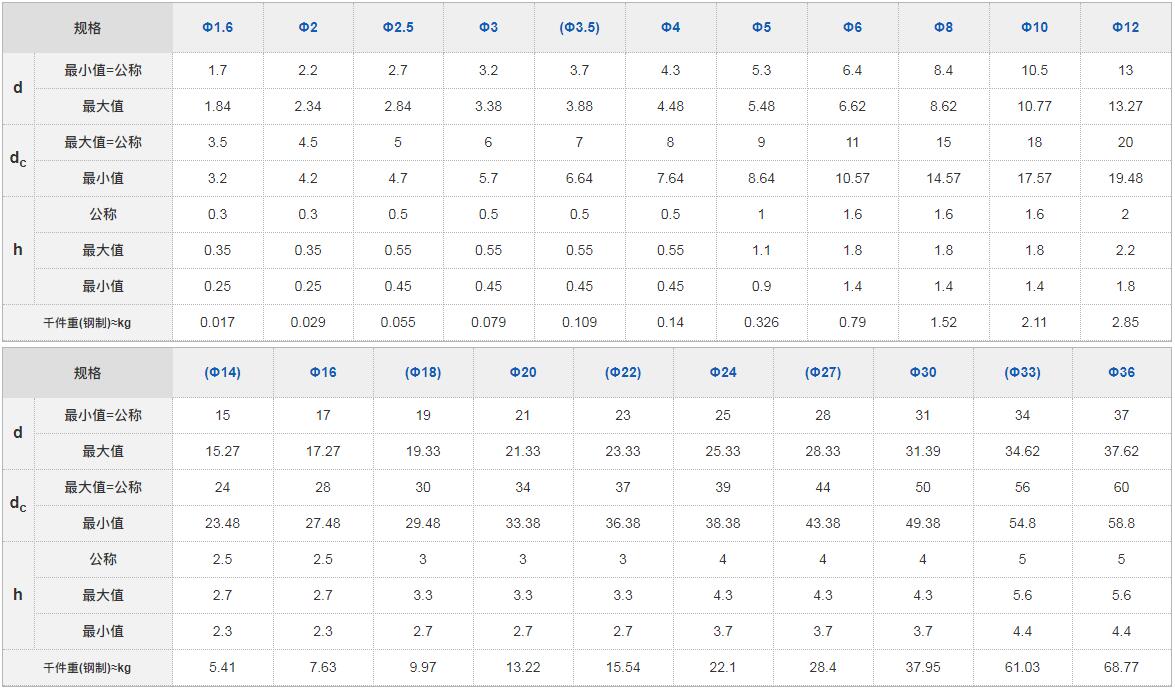Click the (Φ33) specification link
1175x690 pixels.
(x=1022, y=372)
